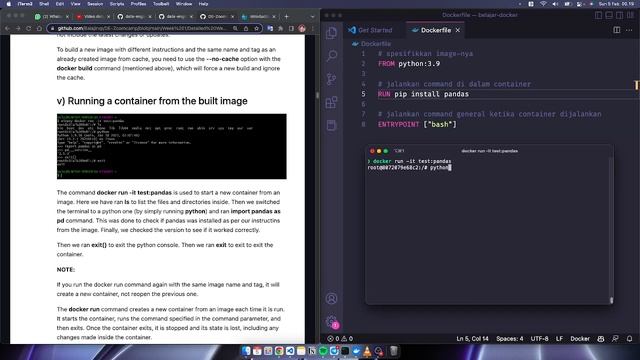
Task: Click the iTerm2 terminal python prompt line
Action: tap(409, 167)
